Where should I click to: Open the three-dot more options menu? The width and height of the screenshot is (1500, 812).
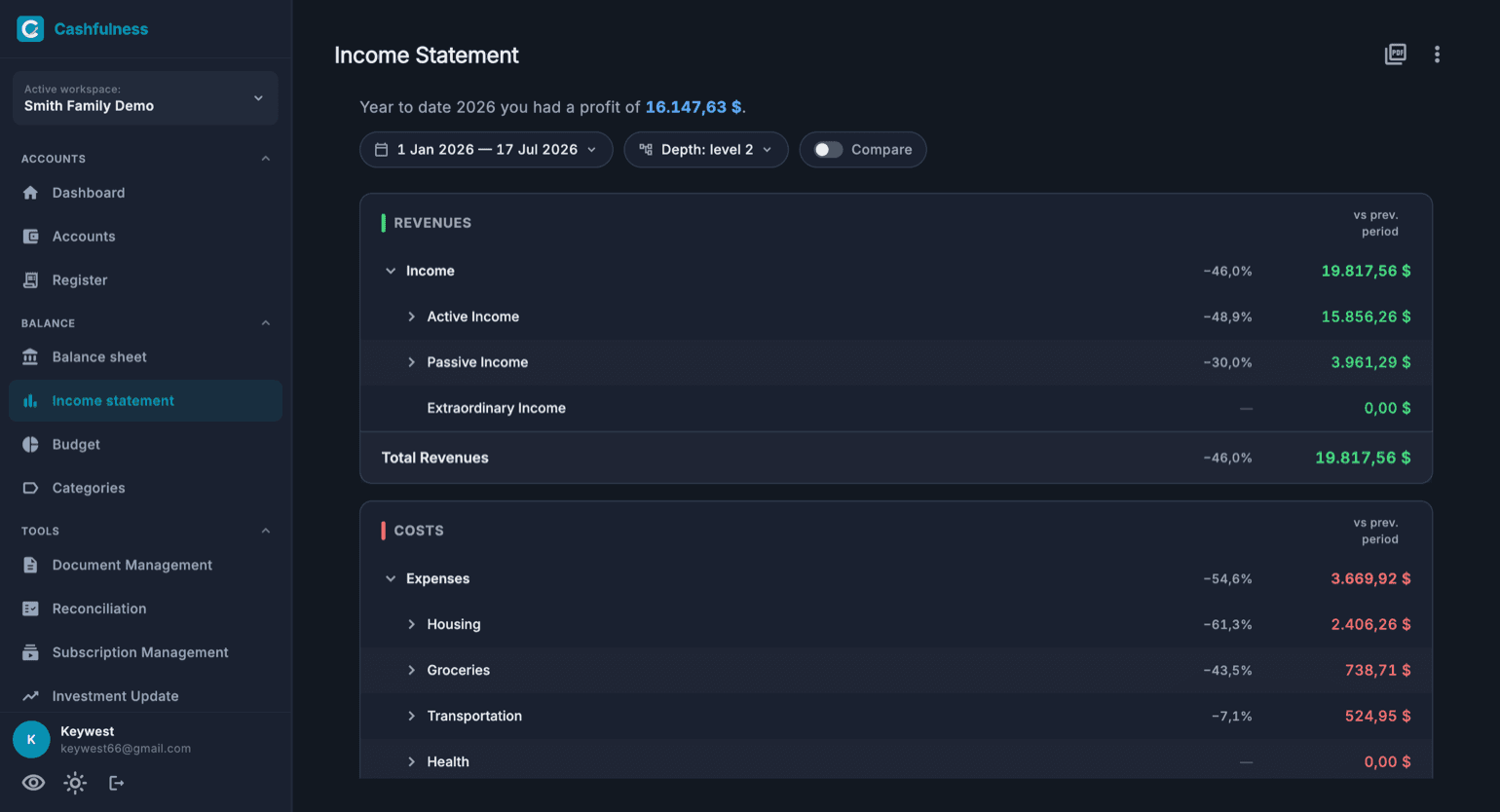click(x=1437, y=55)
